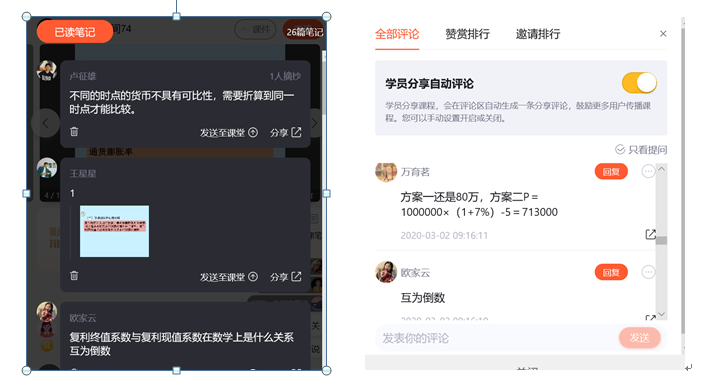Select 卢征雄's note text about 货币
This screenshot has height=390, width=706.
point(182,102)
